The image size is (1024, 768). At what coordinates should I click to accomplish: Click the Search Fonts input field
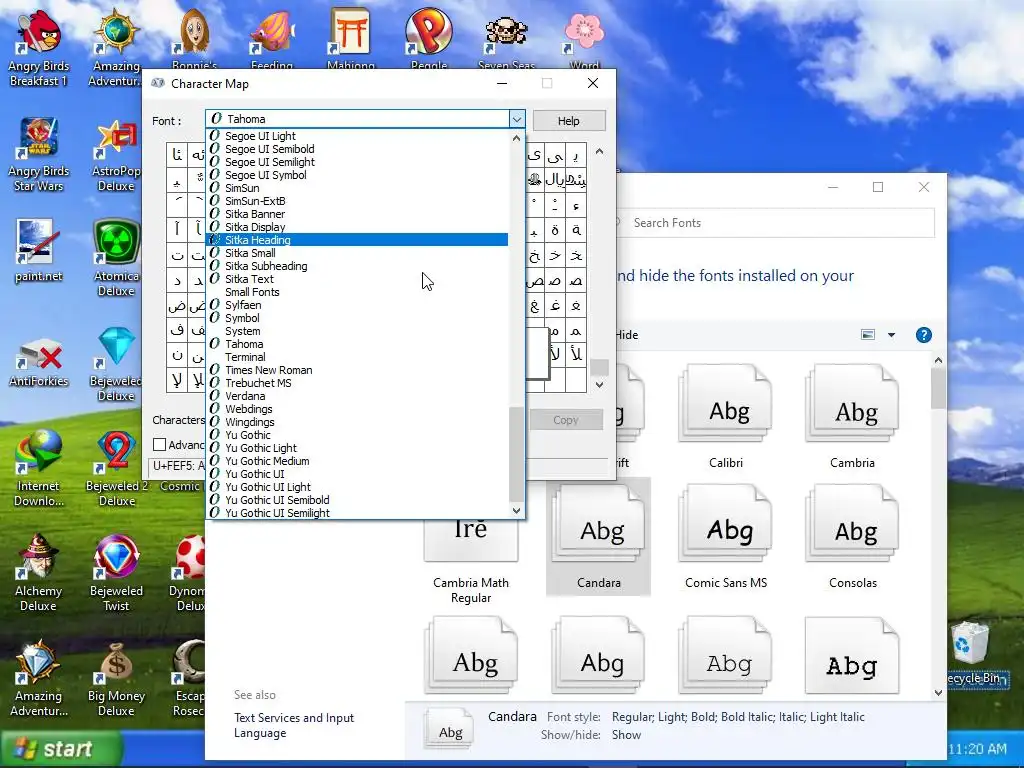pos(775,223)
